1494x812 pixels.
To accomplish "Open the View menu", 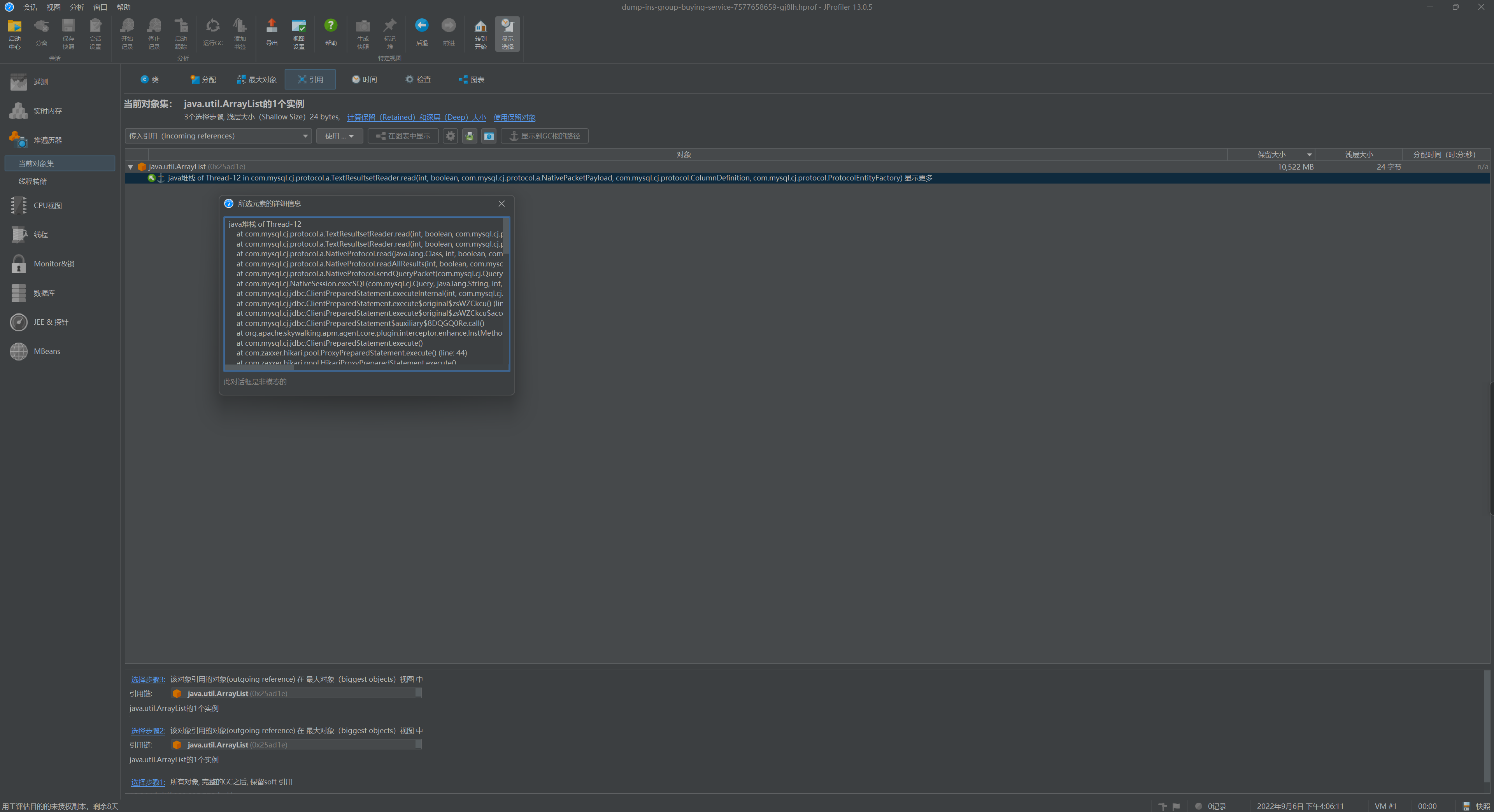I will click(53, 7).
